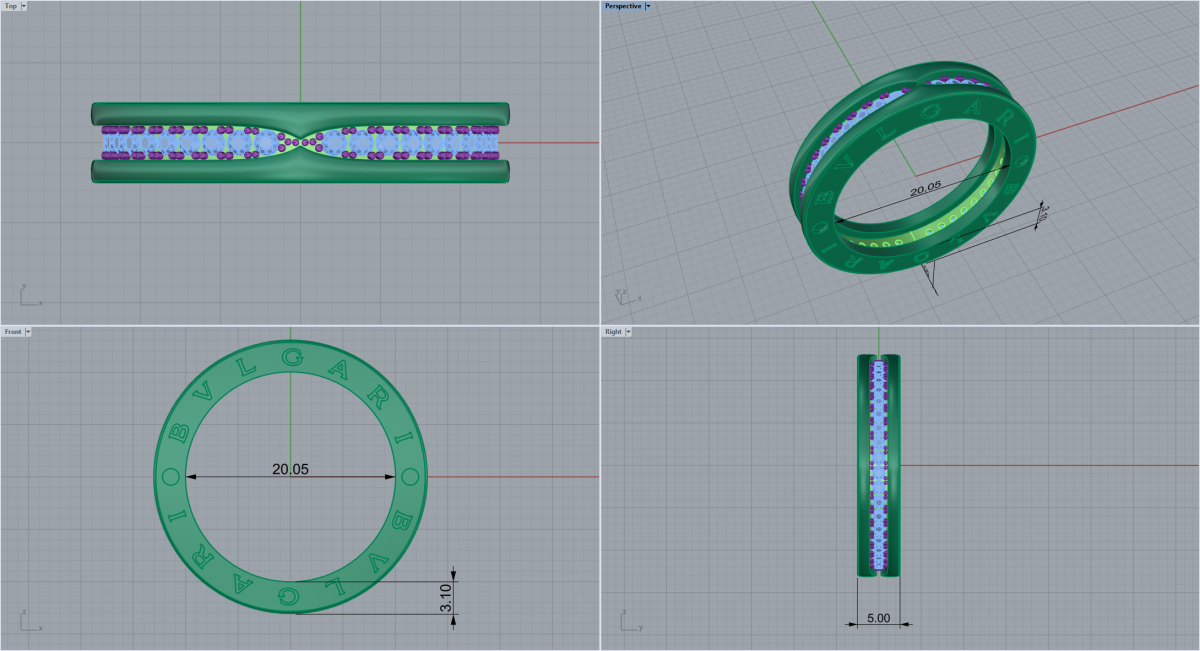Viewport: 1200px width, 651px height.
Task: Select the Perspective viewport title
Action: coord(622,6)
